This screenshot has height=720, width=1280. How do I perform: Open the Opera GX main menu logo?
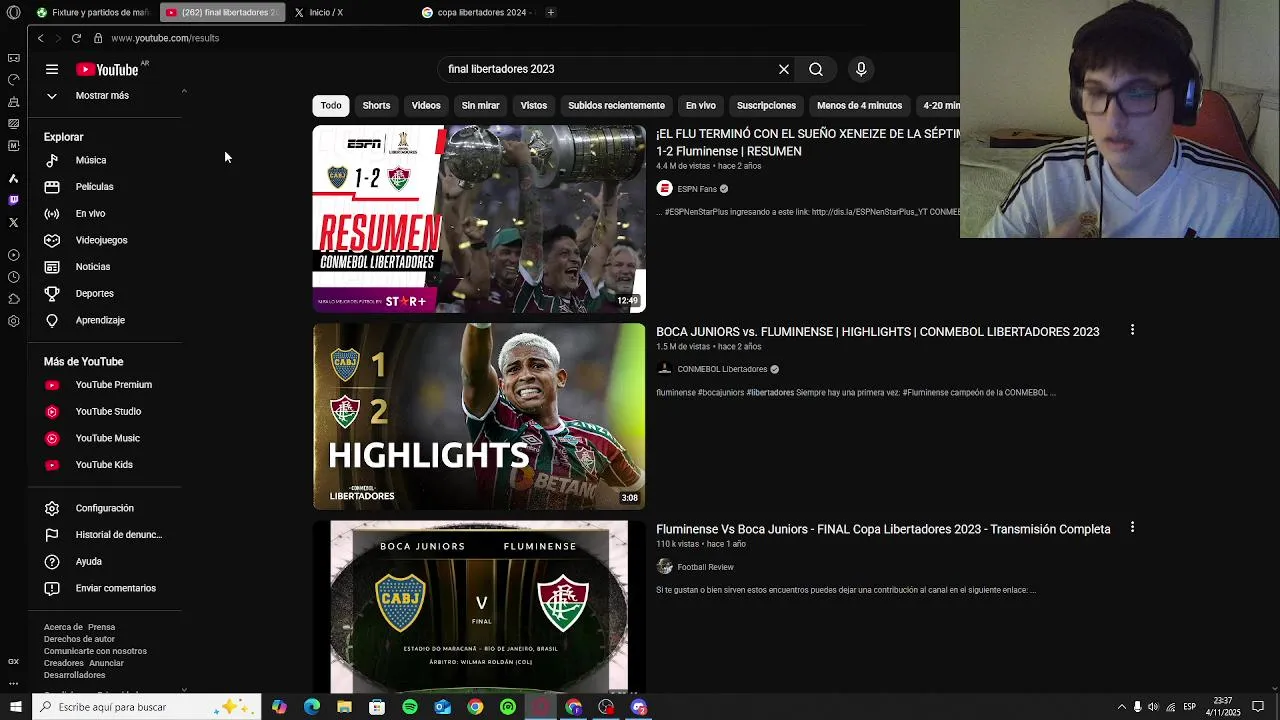[13, 13]
